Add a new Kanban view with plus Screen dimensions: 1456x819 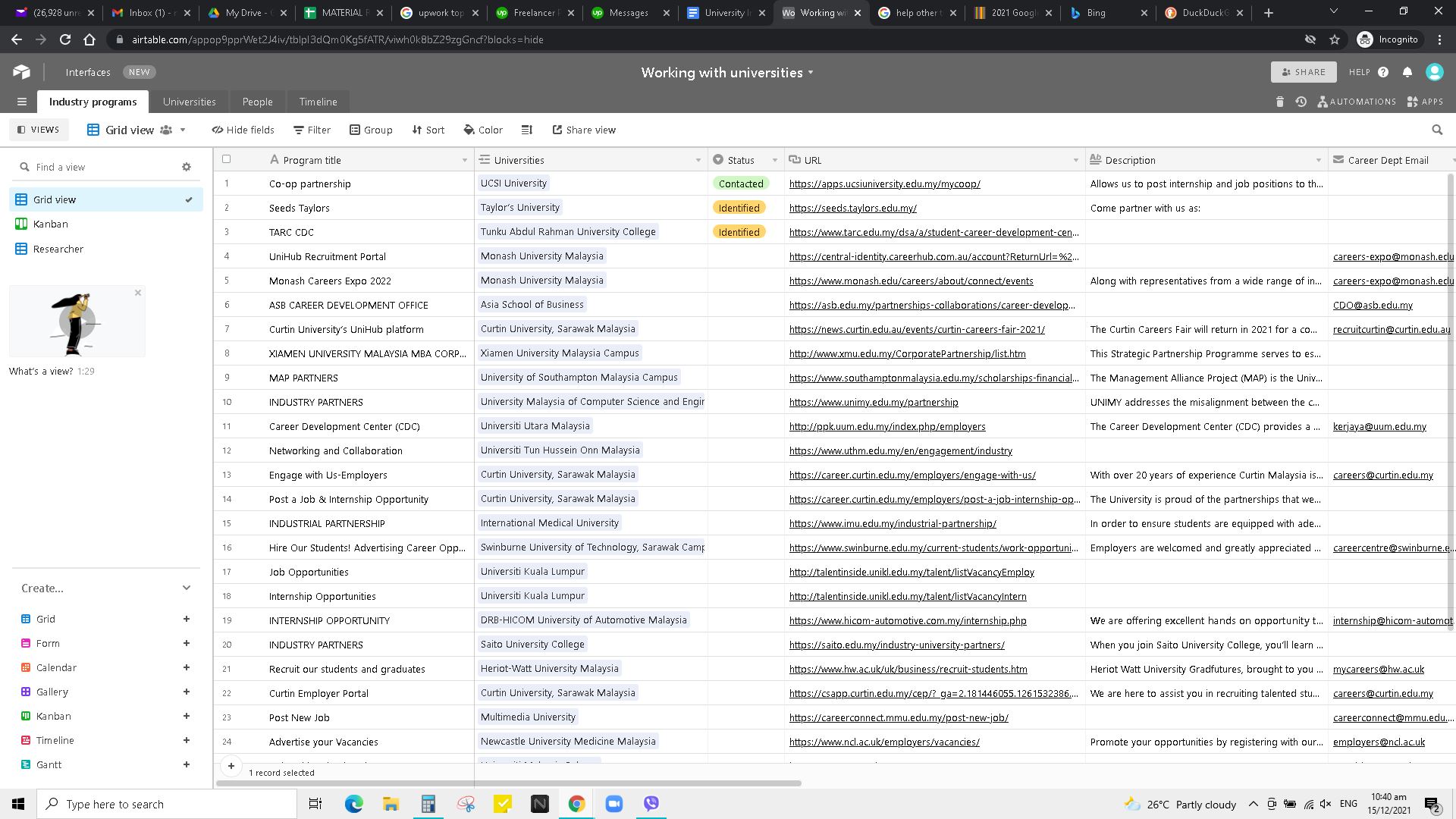tap(187, 716)
